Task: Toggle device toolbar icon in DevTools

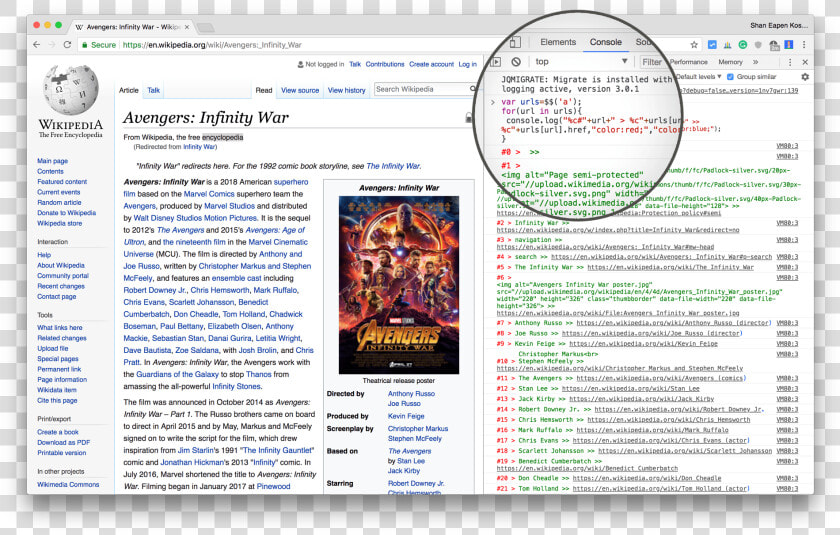Action: [515, 42]
